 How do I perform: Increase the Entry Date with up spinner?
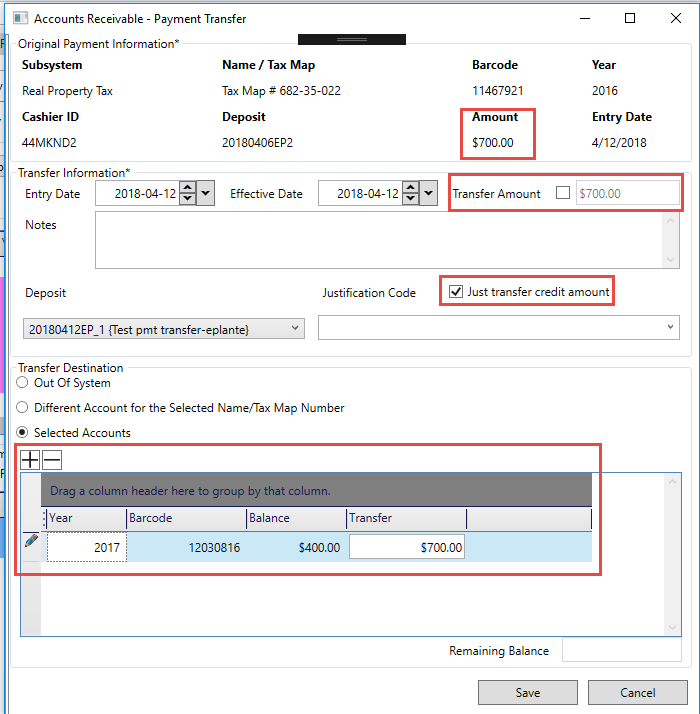pos(187,188)
